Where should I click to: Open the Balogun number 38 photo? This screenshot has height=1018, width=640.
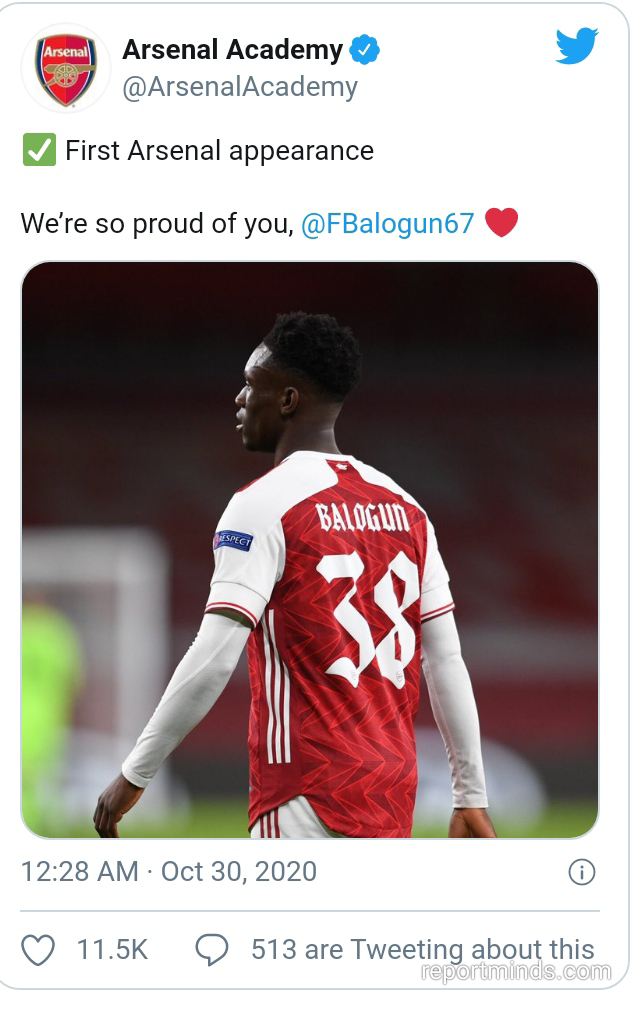310,550
